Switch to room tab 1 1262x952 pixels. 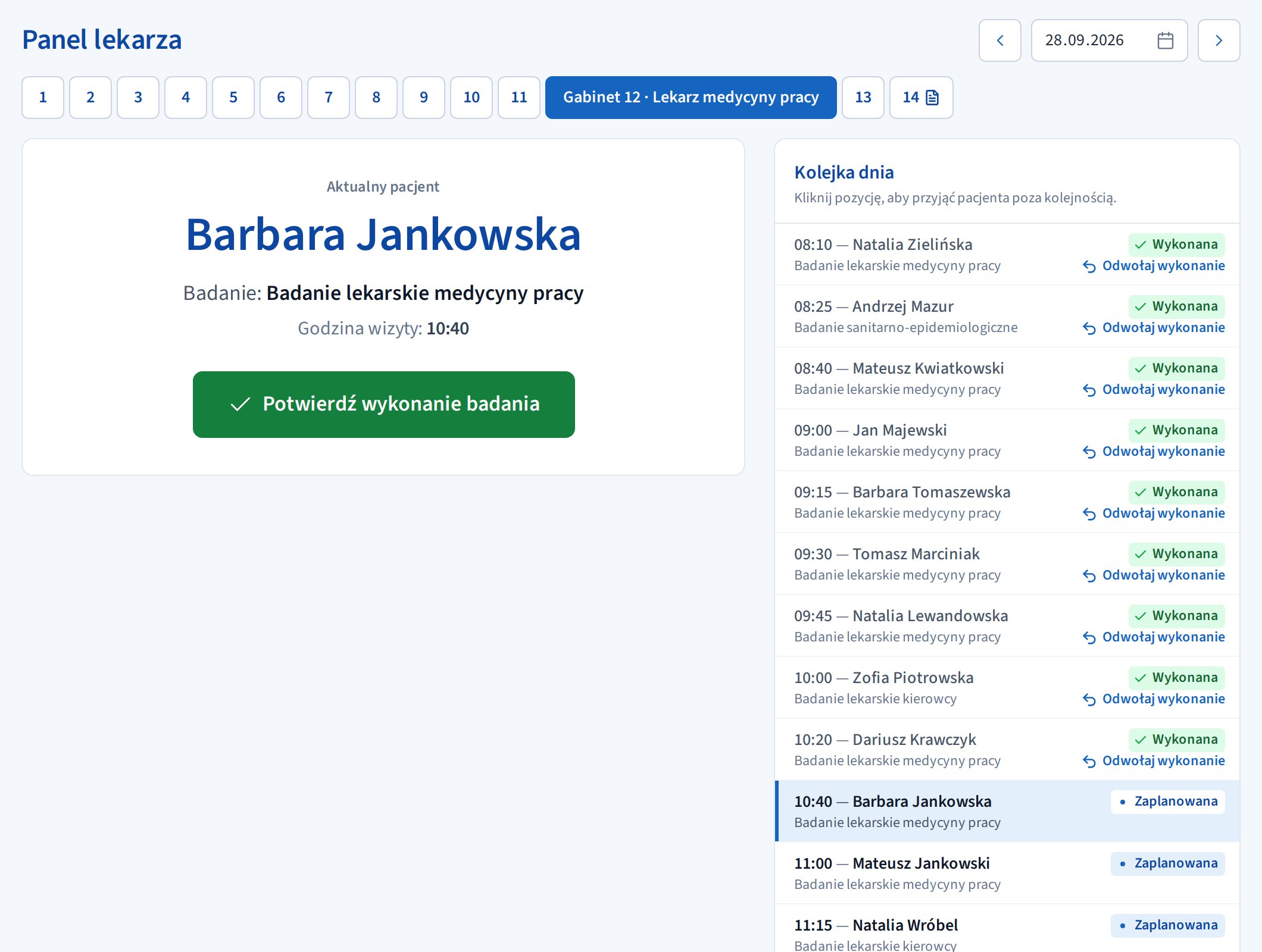[43, 98]
